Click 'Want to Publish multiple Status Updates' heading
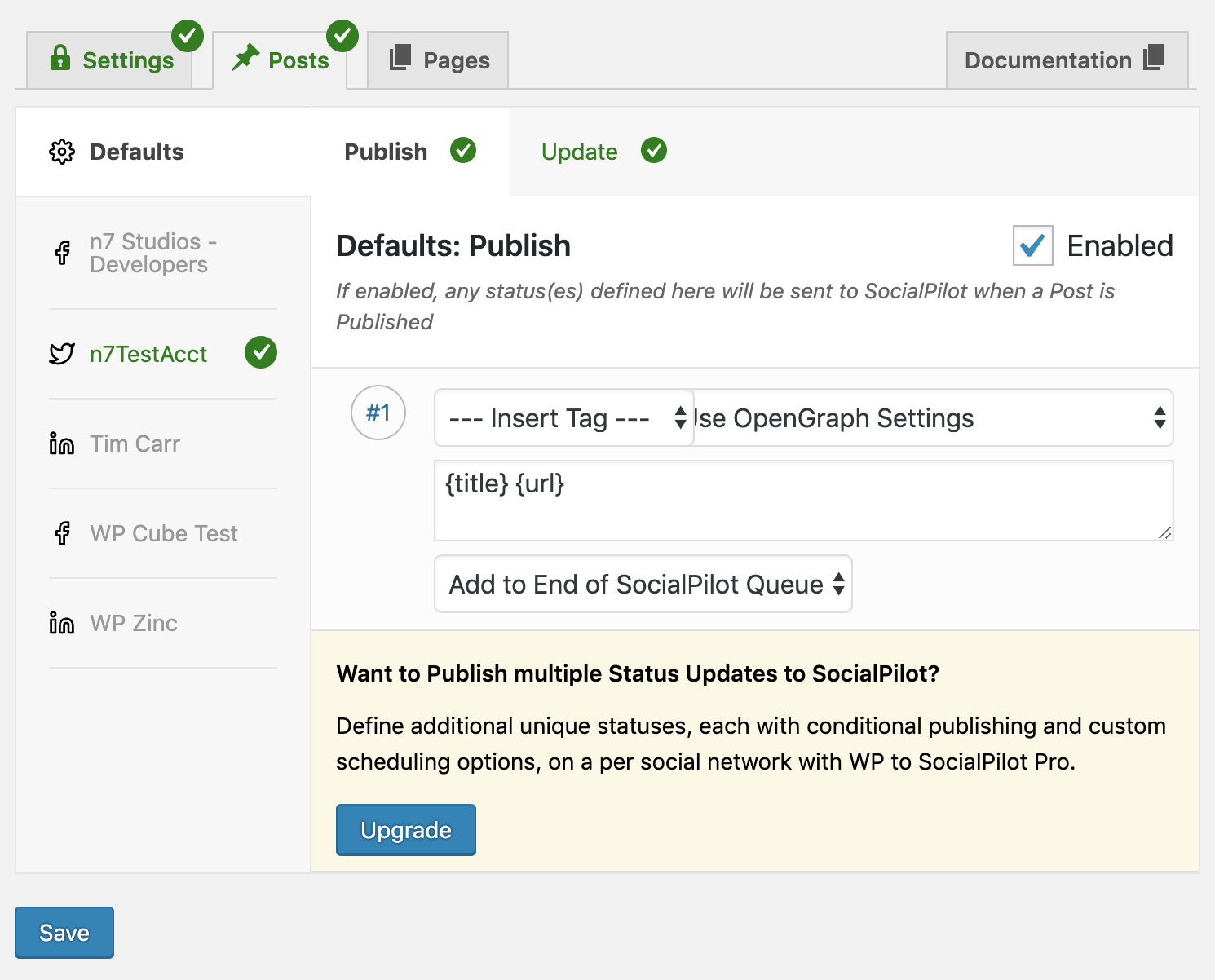1215x980 pixels. tap(638, 673)
